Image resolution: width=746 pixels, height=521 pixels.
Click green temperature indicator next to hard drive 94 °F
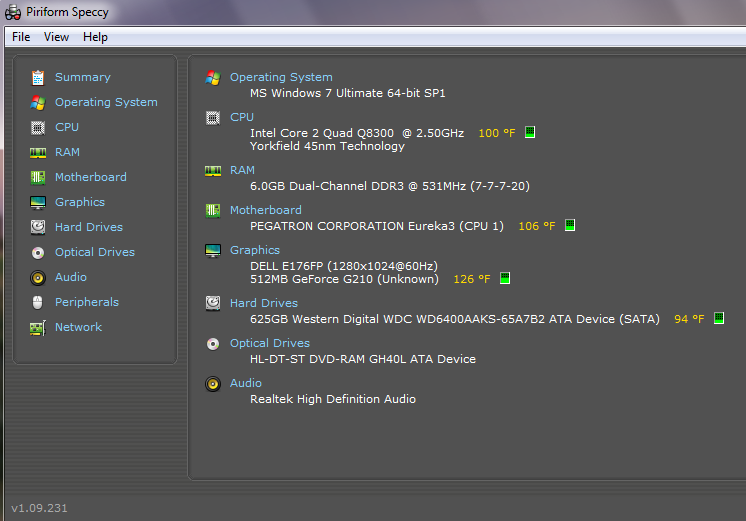[x=719, y=318]
